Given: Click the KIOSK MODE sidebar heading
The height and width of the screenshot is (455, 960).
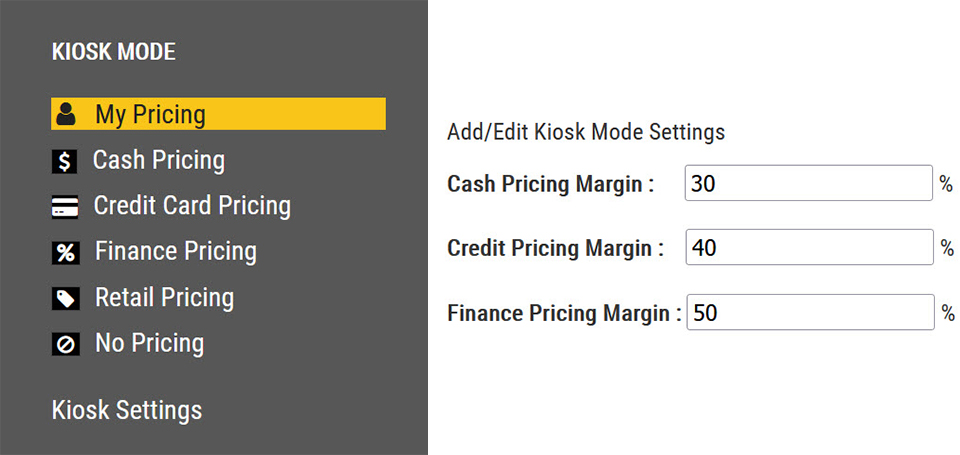Looking at the screenshot, I should pos(113,52).
